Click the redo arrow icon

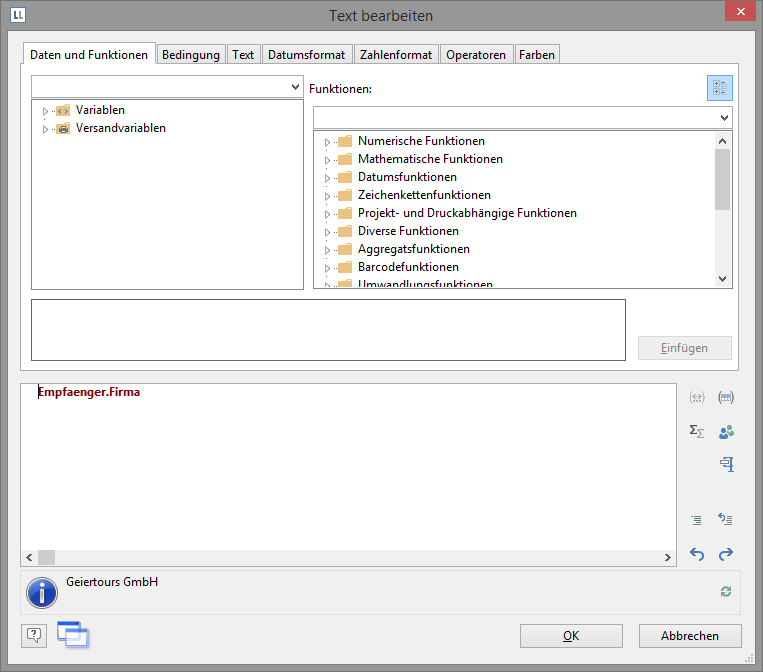pyautogui.click(x=726, y=554)
